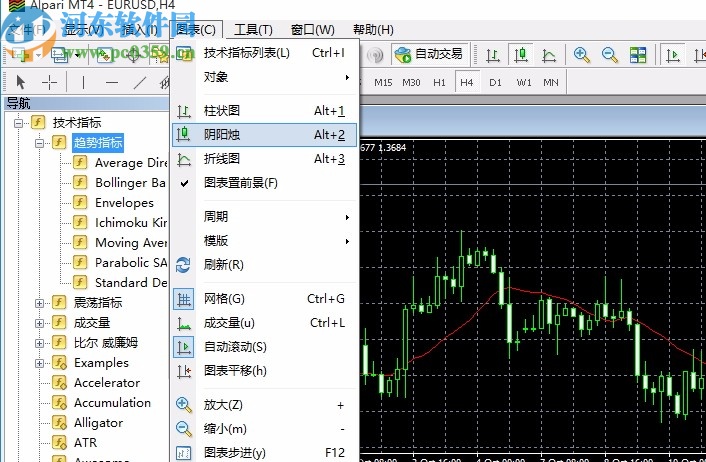Screen dimensions: 706x462
Task: Collapse the 趋势指标 tree node
Action: pyautogui.click(x=40, y=143)
